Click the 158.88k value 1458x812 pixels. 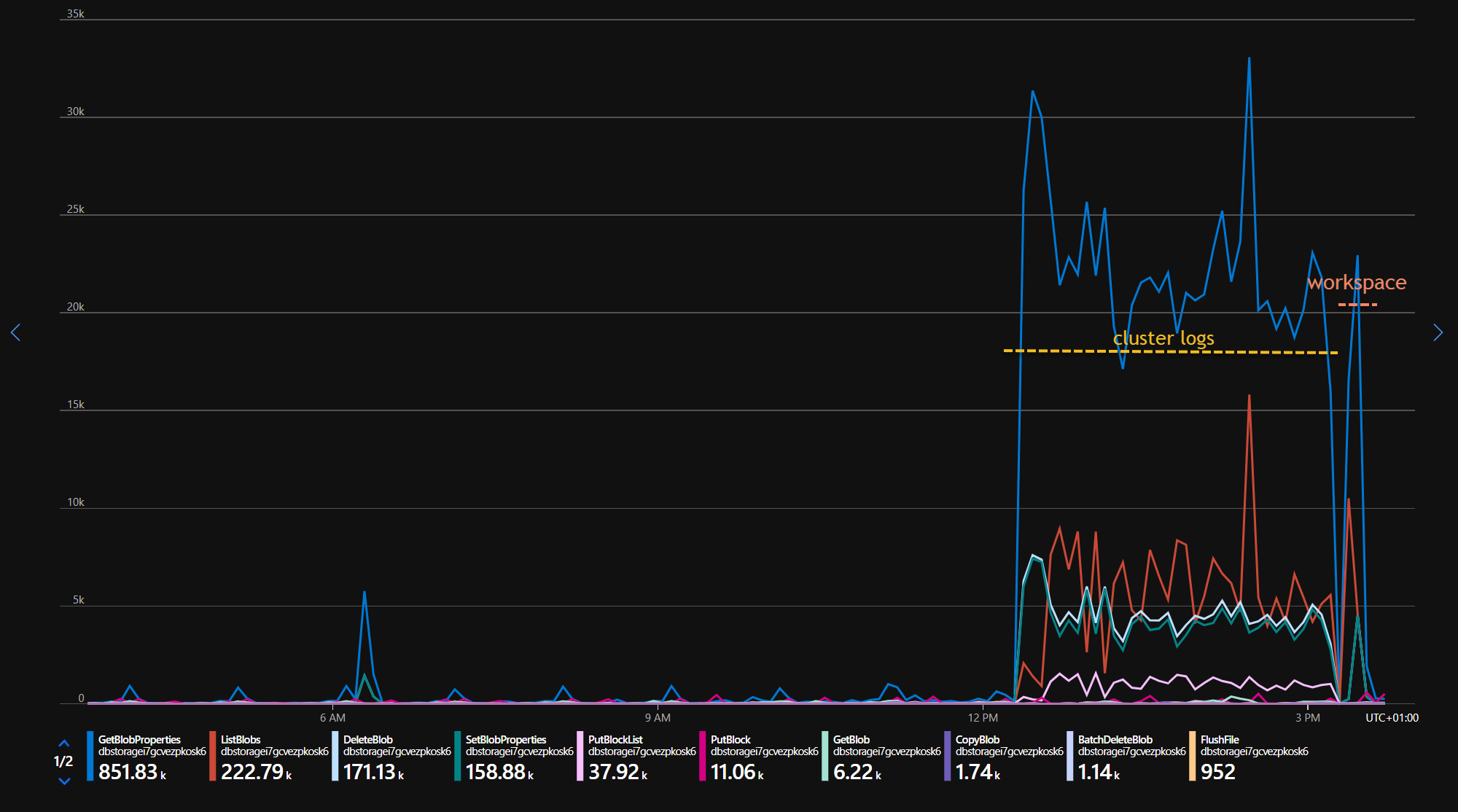[x=499, y=772]
